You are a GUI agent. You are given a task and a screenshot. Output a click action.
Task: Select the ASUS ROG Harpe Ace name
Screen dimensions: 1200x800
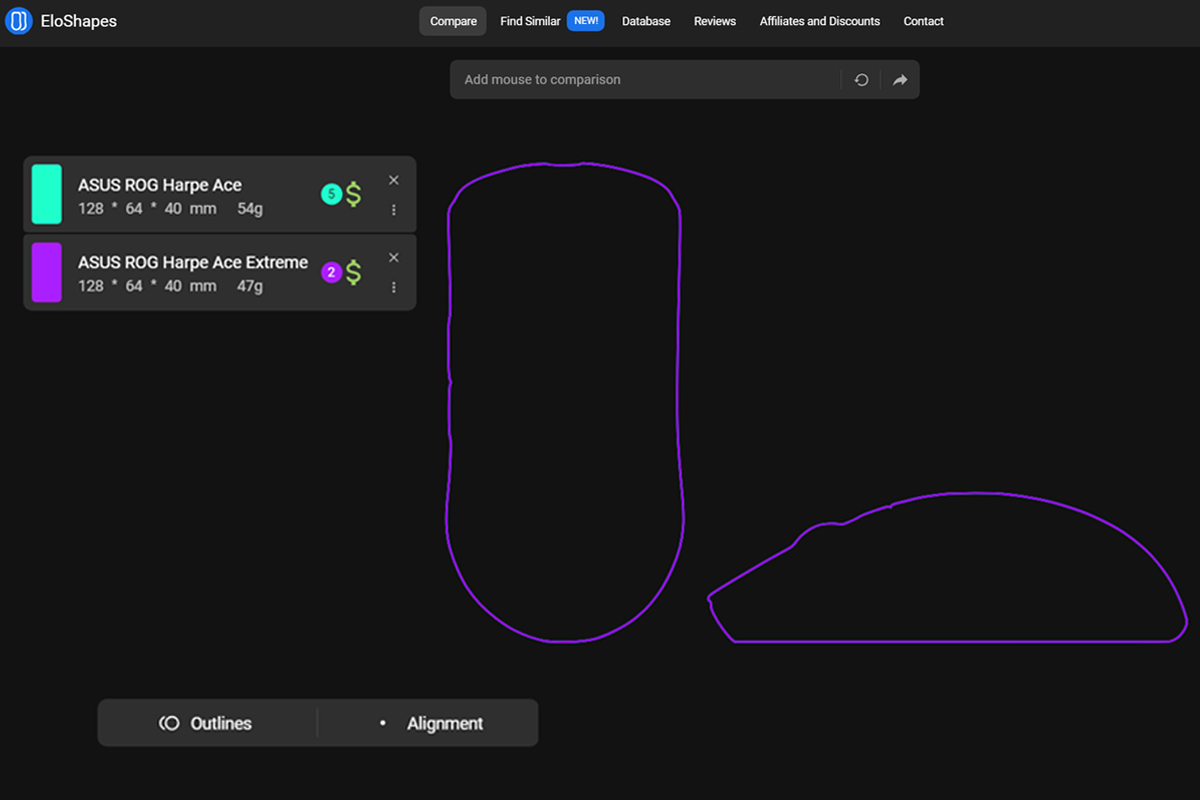pos(160,185)
